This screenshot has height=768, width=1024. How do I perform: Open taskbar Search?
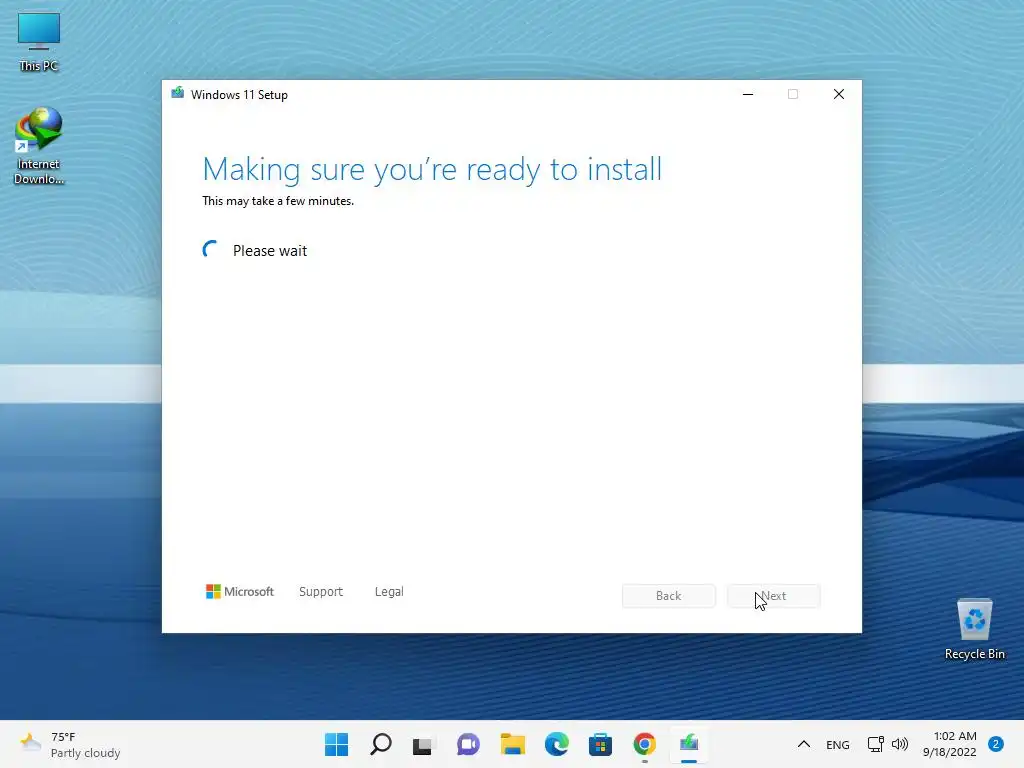point(381,744)
